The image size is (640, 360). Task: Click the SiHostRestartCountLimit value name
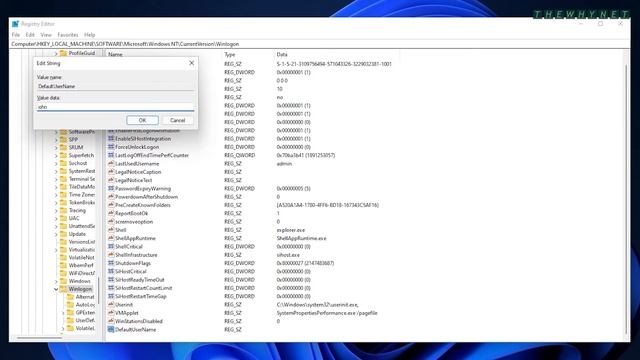point(143,288)
